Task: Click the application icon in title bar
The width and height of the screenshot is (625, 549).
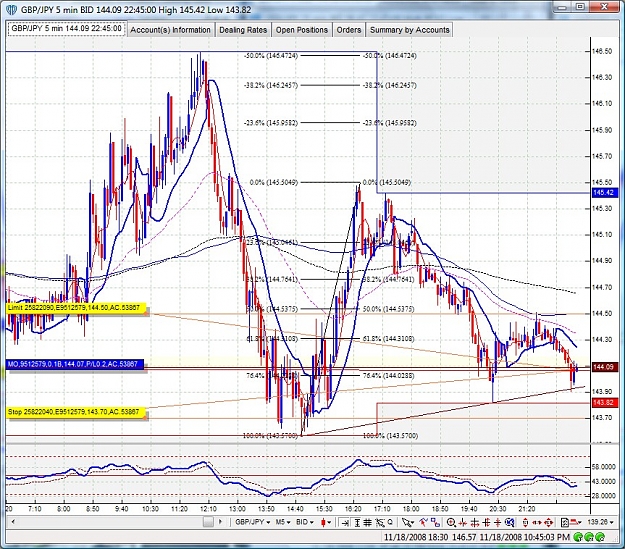Action: click(12, 10)
